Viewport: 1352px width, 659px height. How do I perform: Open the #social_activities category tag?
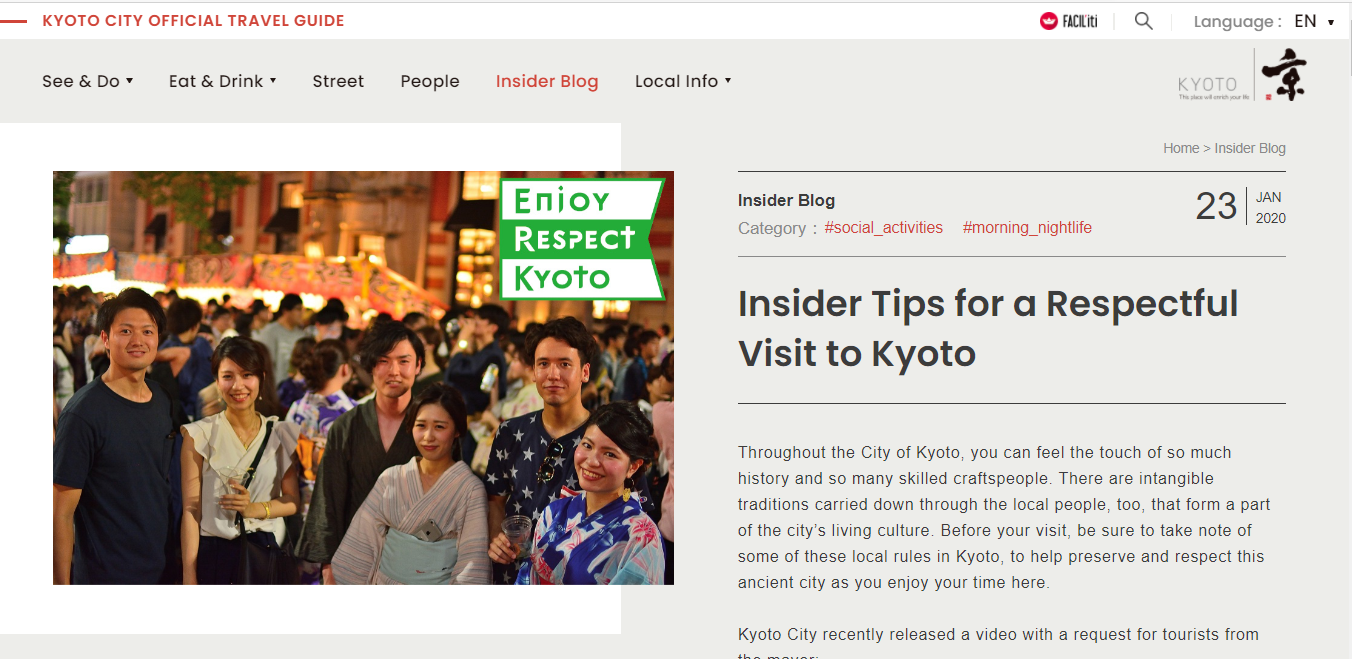click(x=883, y=228)
